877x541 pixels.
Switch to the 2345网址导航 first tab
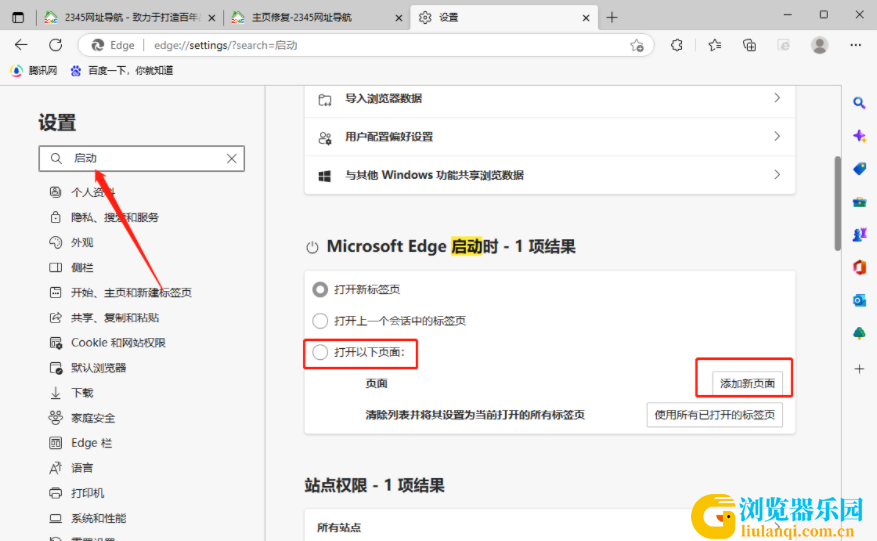coord(130,18)
